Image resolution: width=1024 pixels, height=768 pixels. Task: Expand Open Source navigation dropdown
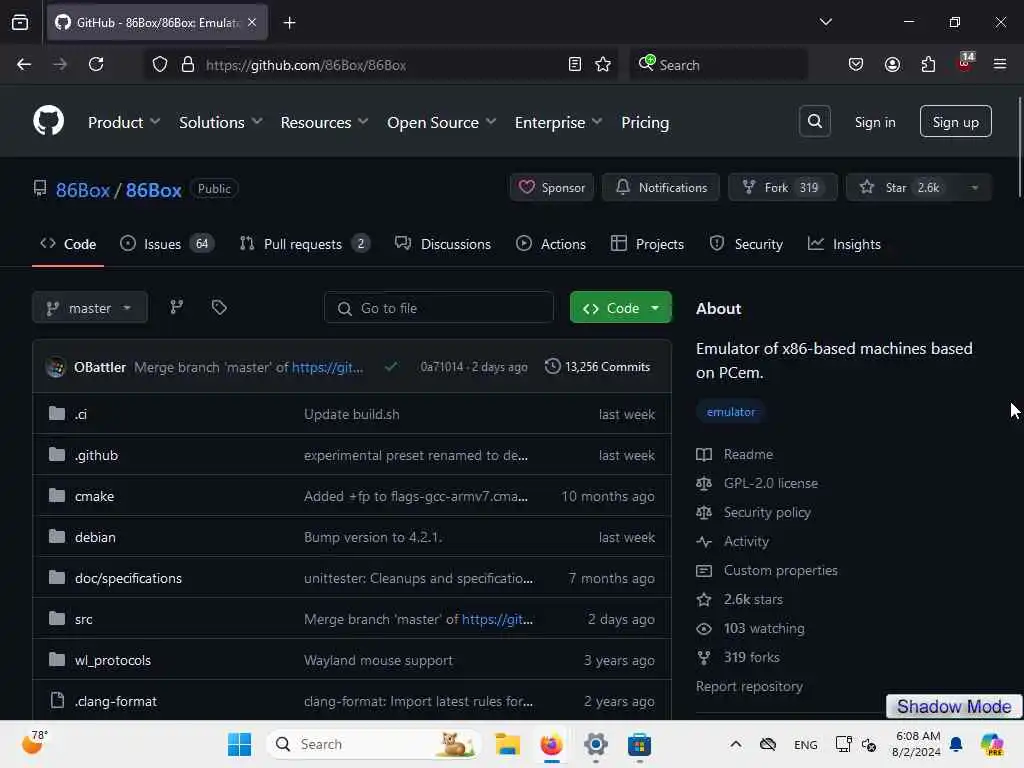(x=441, y=122)
